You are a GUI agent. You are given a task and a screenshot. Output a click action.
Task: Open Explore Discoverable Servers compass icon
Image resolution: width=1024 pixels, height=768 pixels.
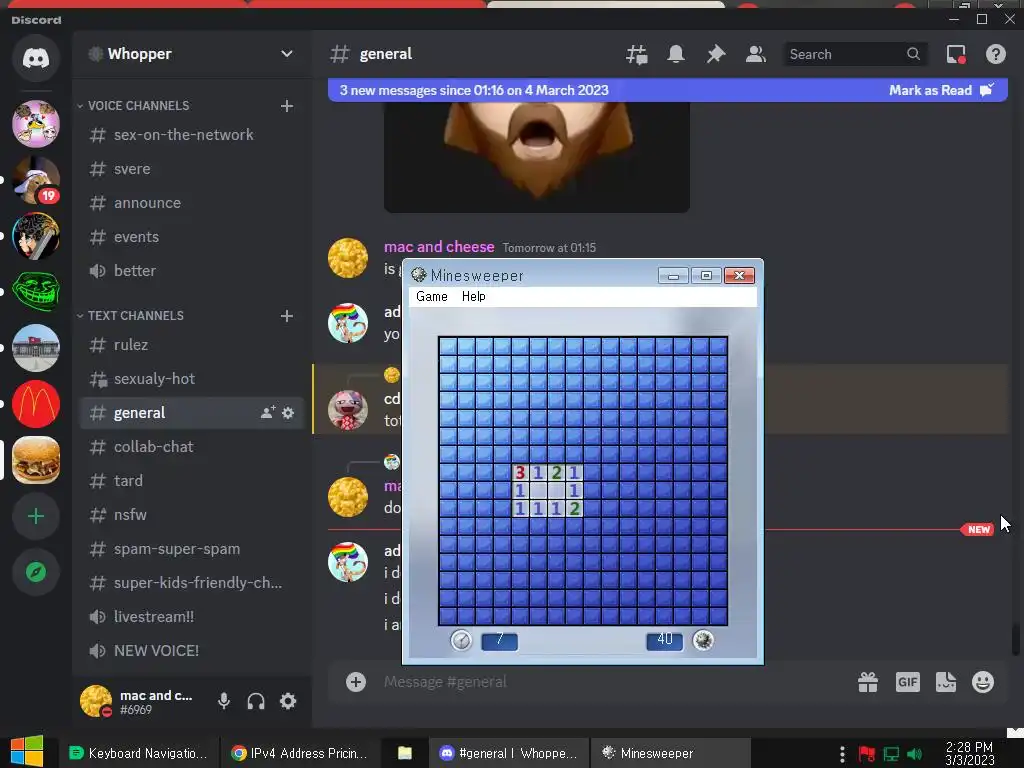(36, 573)
